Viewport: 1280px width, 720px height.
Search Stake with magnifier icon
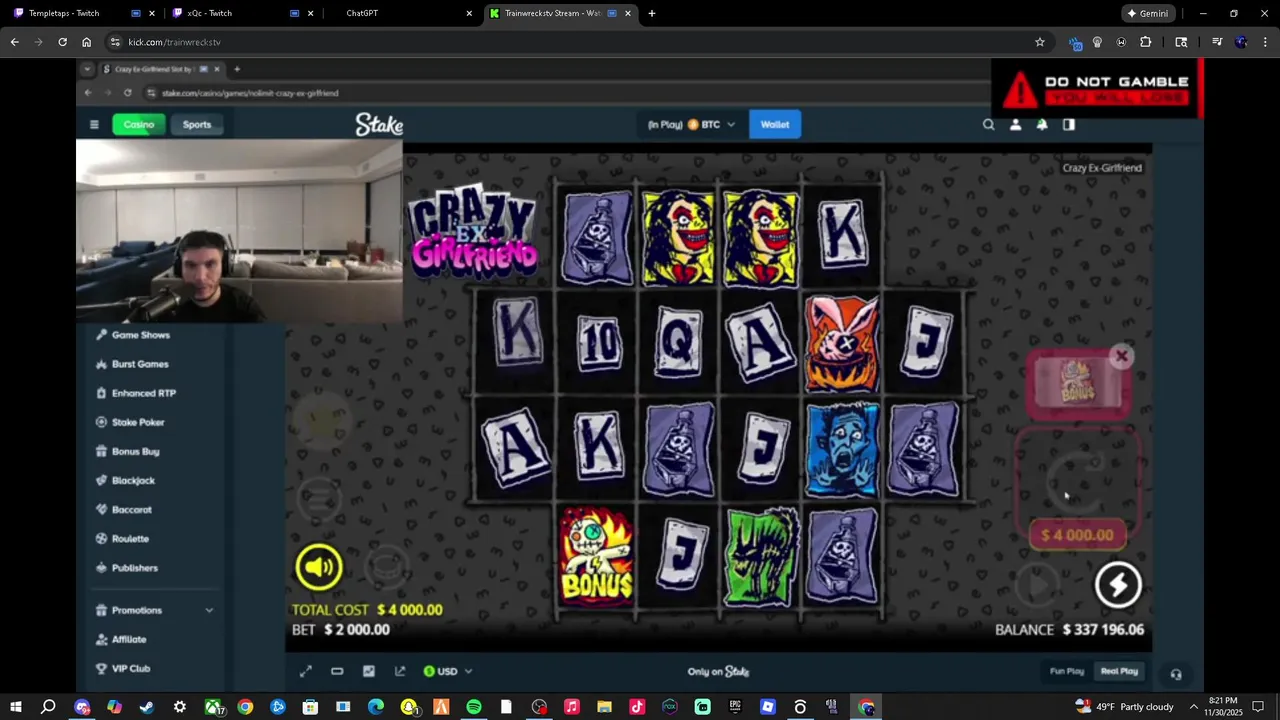989,125
